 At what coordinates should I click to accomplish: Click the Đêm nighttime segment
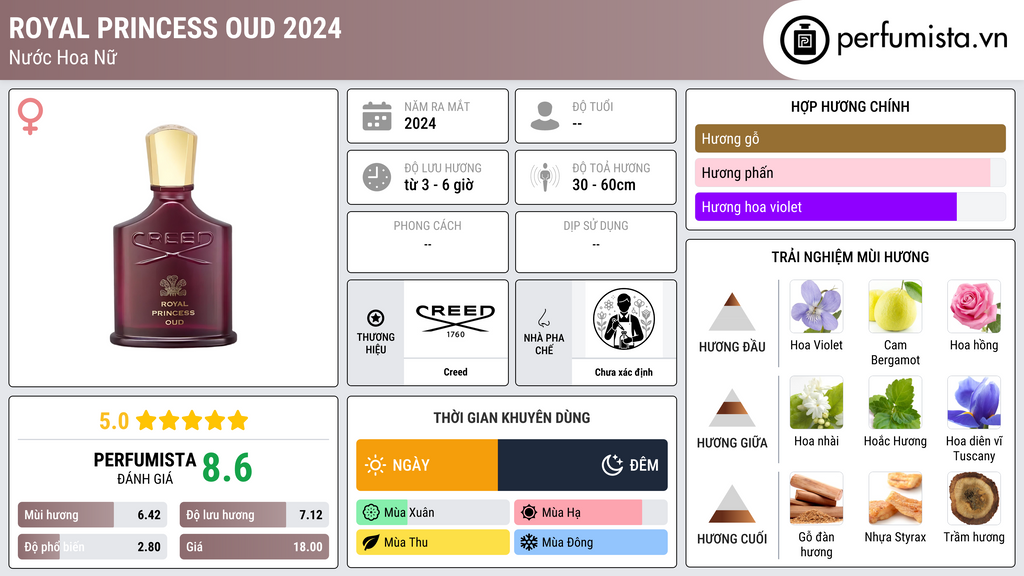(583, 465)
